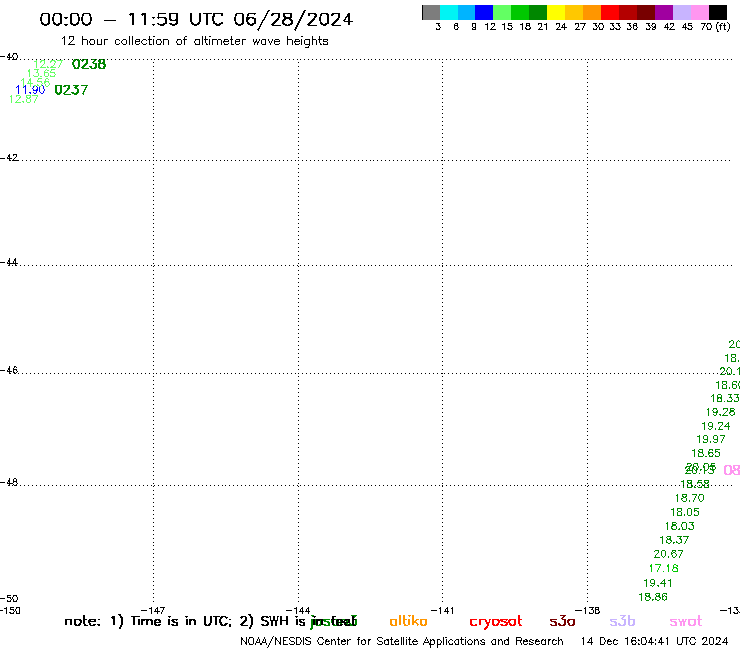The width and height of the screenshot is (740, 650).
Task: Click the subtitle '12 hour collection of altimeter wave heights'
Action: [194, 41]
